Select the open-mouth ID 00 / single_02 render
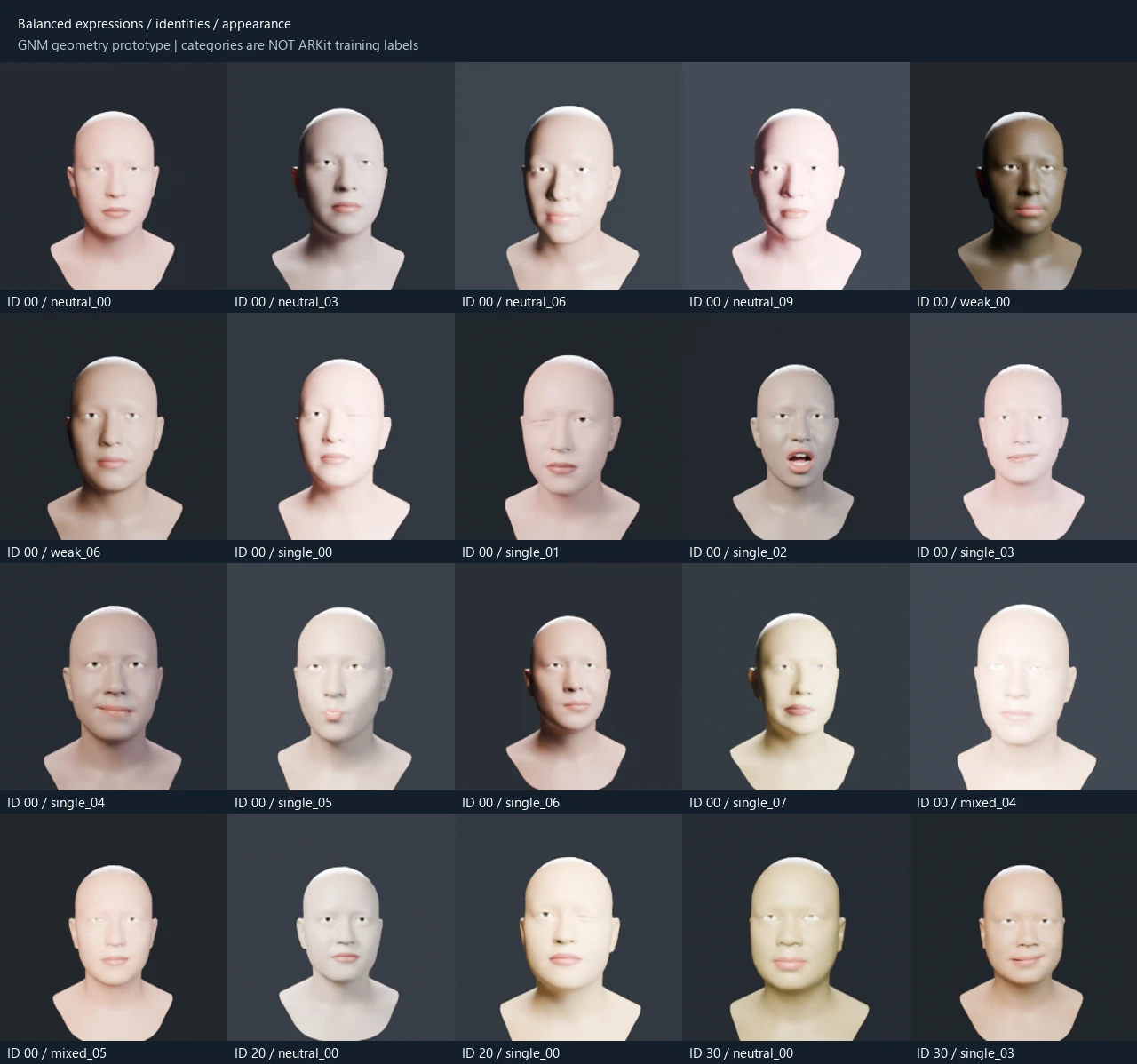This screenshot has width=1137, height=1064. [x=796, y=426]
